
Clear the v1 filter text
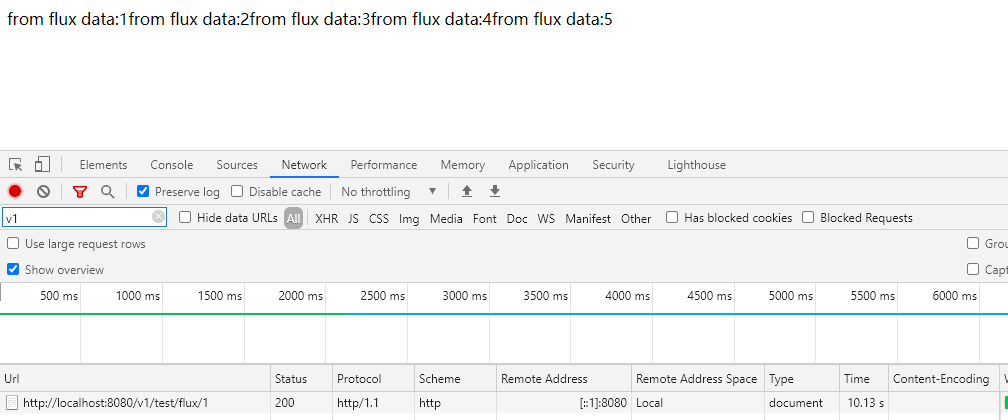pos(159,217)
